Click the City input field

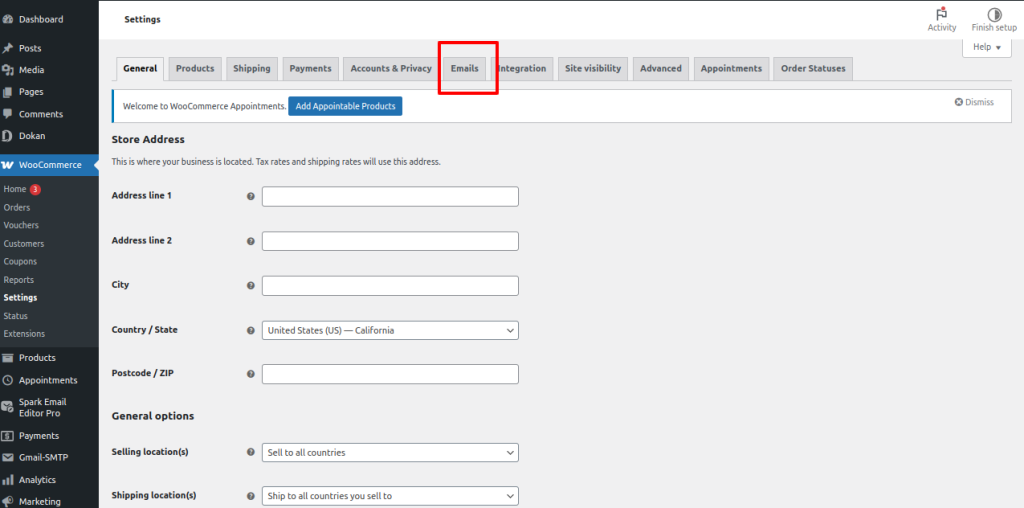click(390, 286)
